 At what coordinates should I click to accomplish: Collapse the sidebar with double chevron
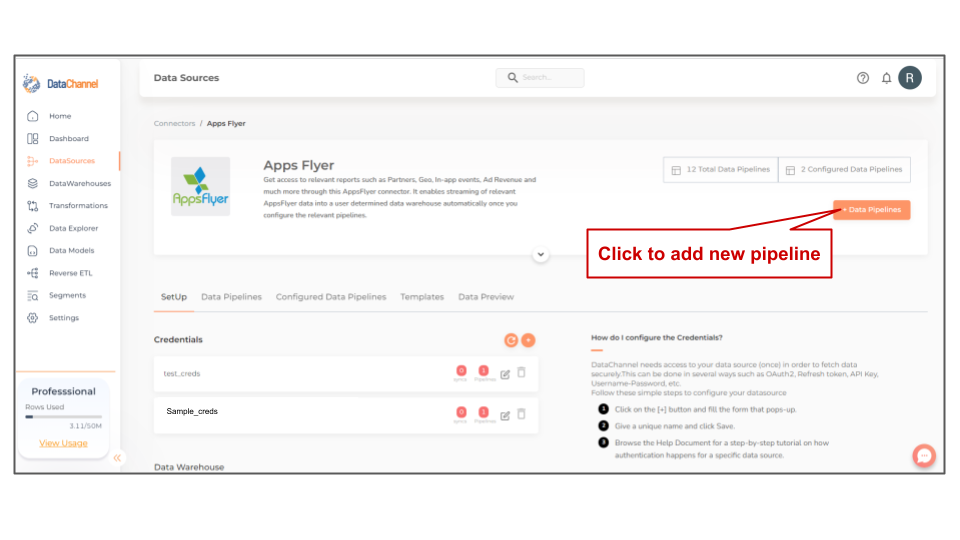[x=117, y=458]
